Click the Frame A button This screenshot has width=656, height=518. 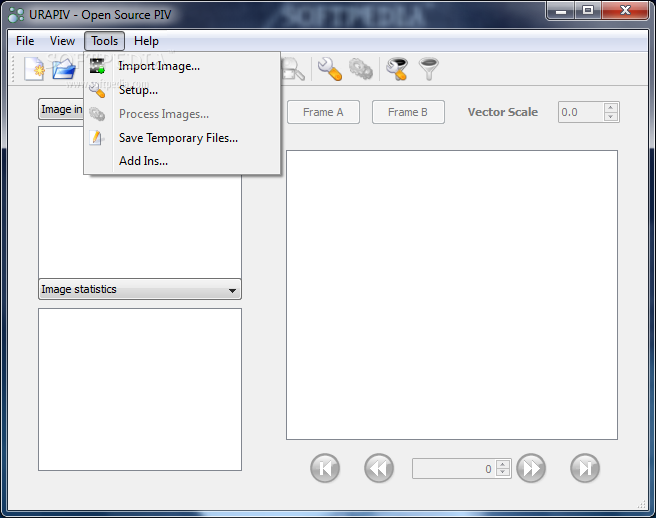(x=323, y=112)
